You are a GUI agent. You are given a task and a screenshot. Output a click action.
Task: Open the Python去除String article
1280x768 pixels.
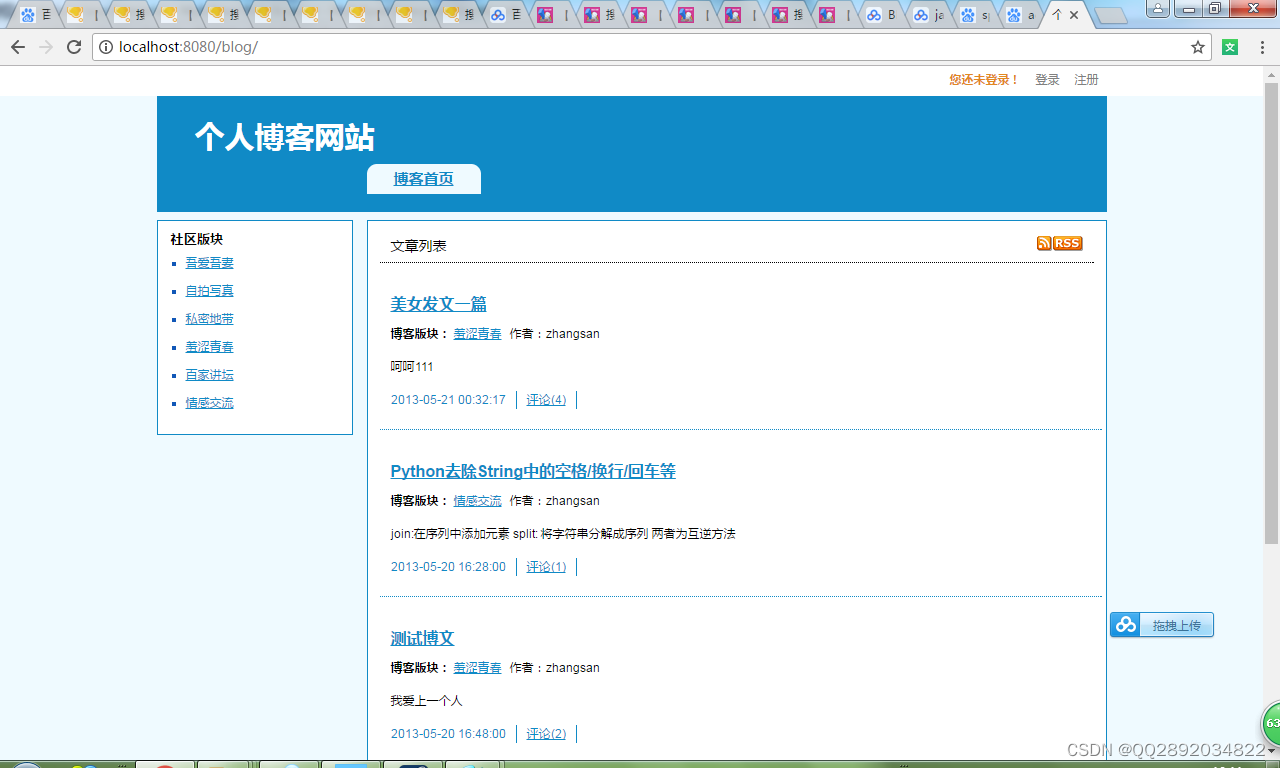tap(533, 471)
